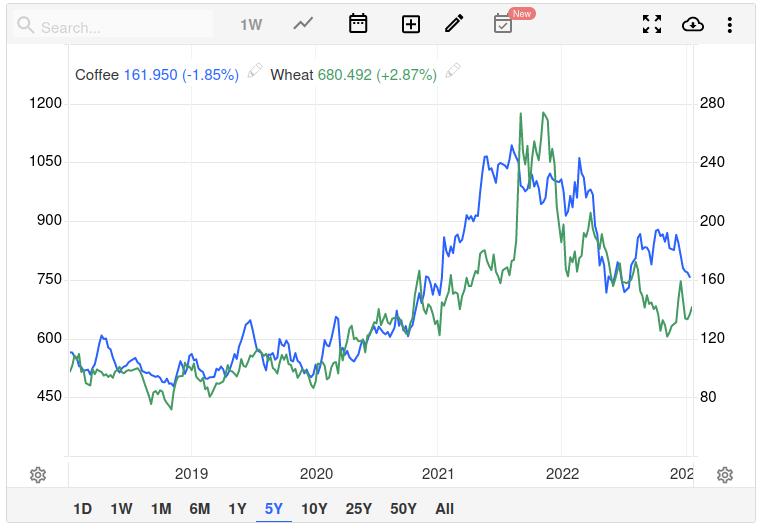
Task: Open left axis settings gear
Action: 38,475
